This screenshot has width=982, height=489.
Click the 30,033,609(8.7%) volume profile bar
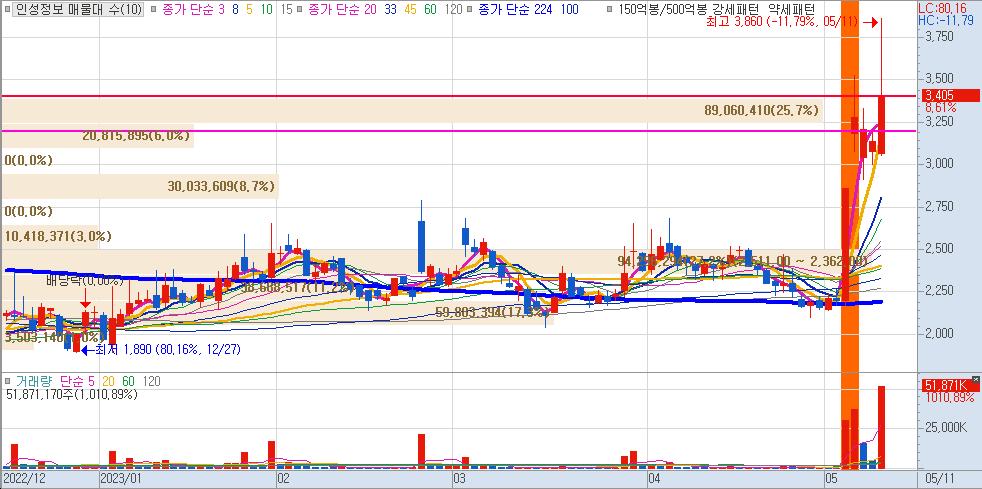coord(139,186)
